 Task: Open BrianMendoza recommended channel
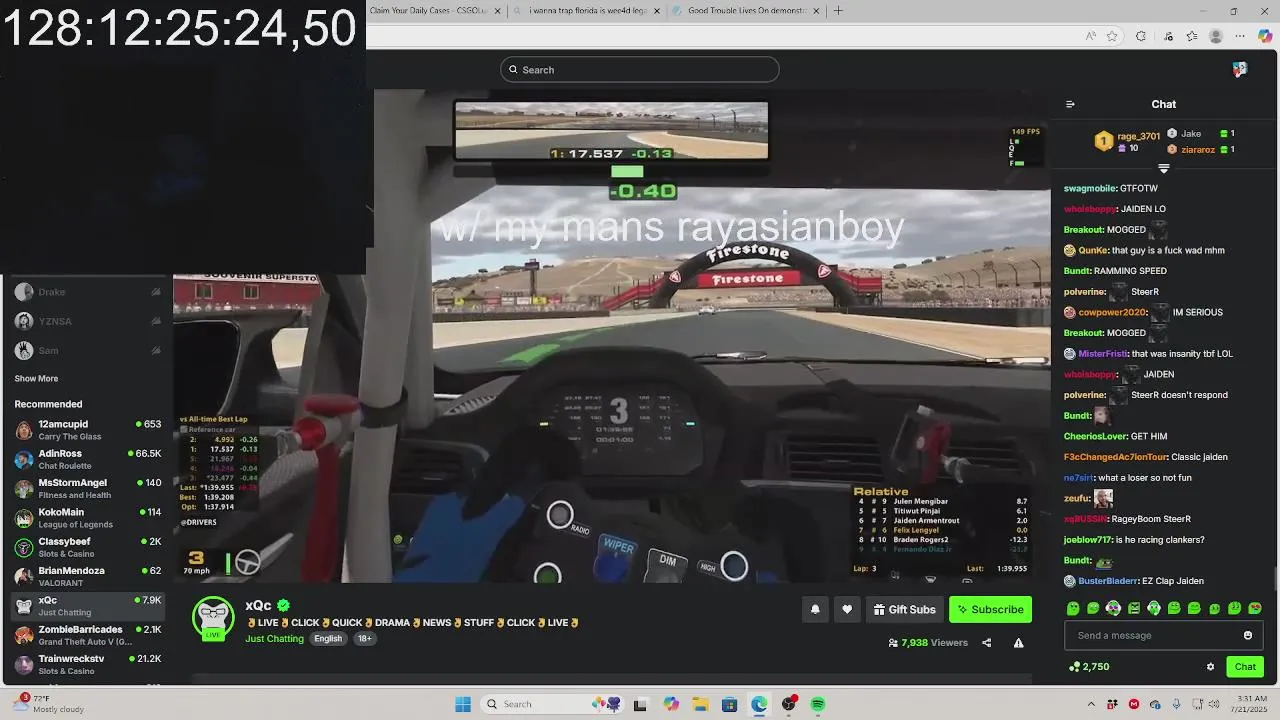[87, 576]
